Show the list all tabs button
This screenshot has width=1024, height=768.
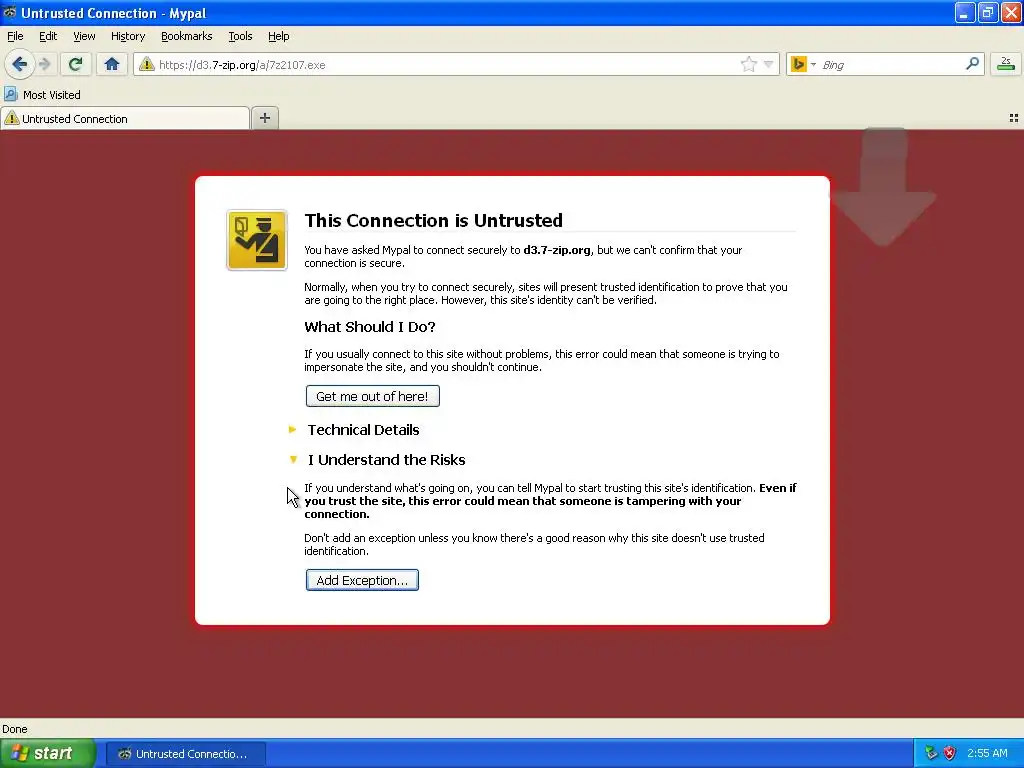click(1014, 118)
